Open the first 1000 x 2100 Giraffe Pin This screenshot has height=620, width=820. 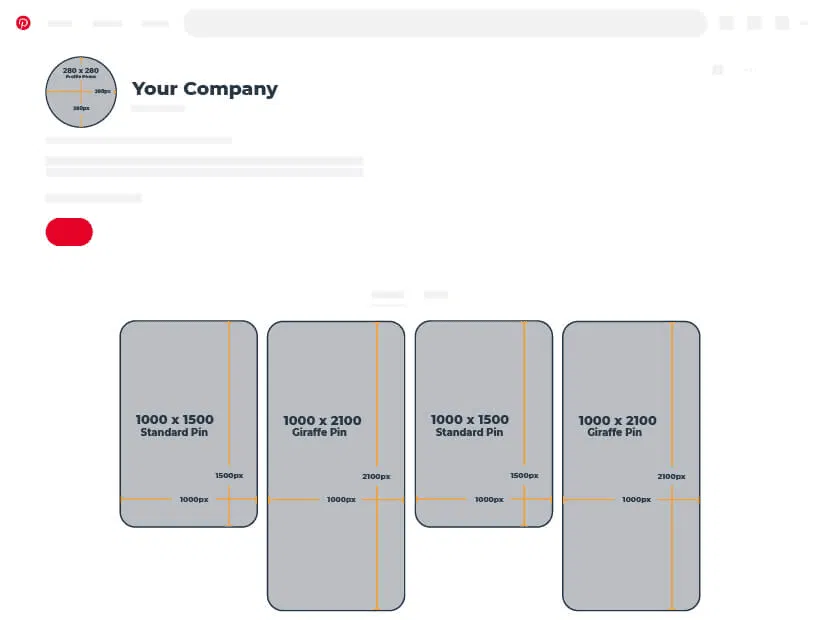pos(336,465)
